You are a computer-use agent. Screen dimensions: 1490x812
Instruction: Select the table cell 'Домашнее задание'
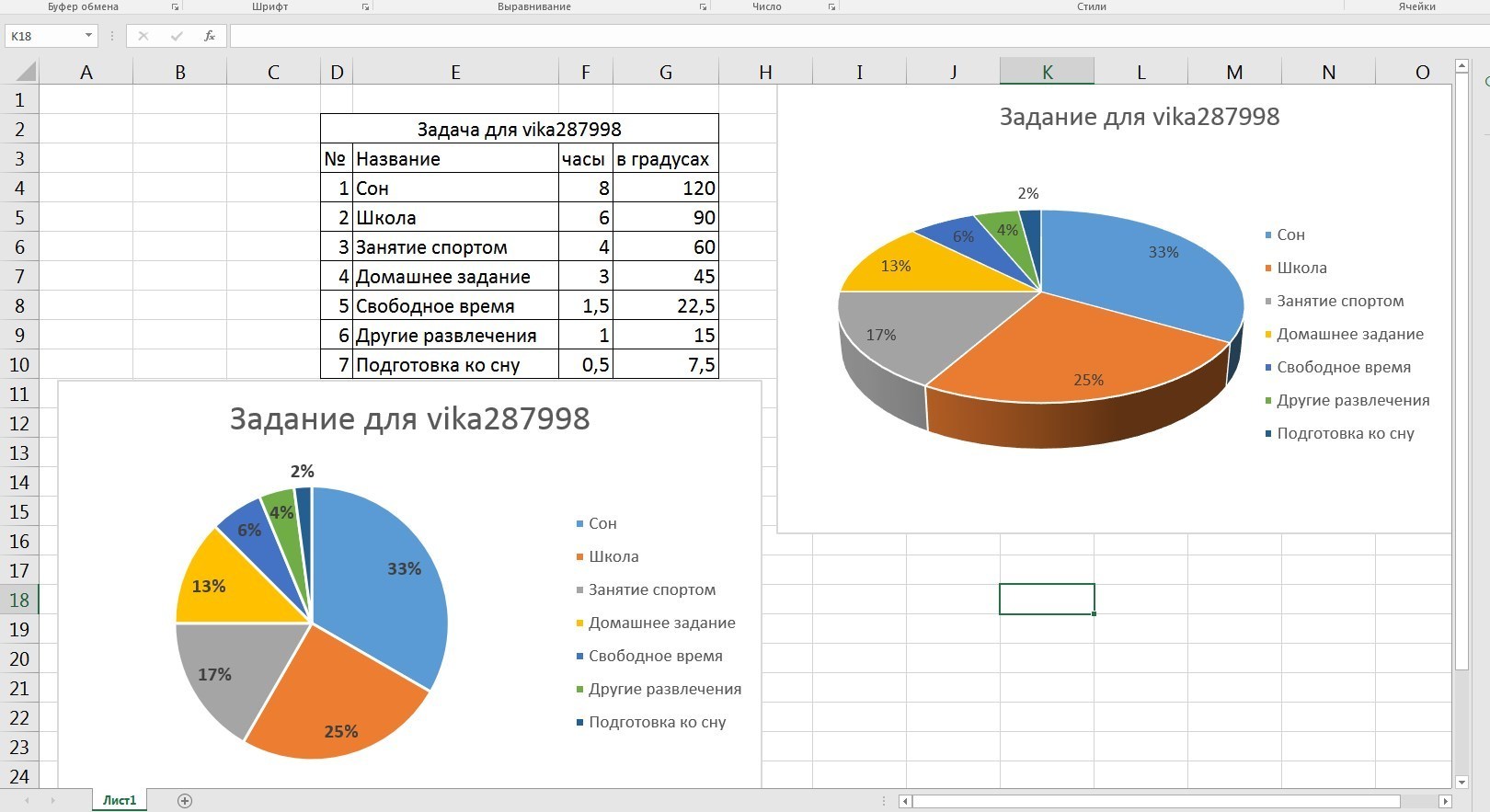pos(455,276)
